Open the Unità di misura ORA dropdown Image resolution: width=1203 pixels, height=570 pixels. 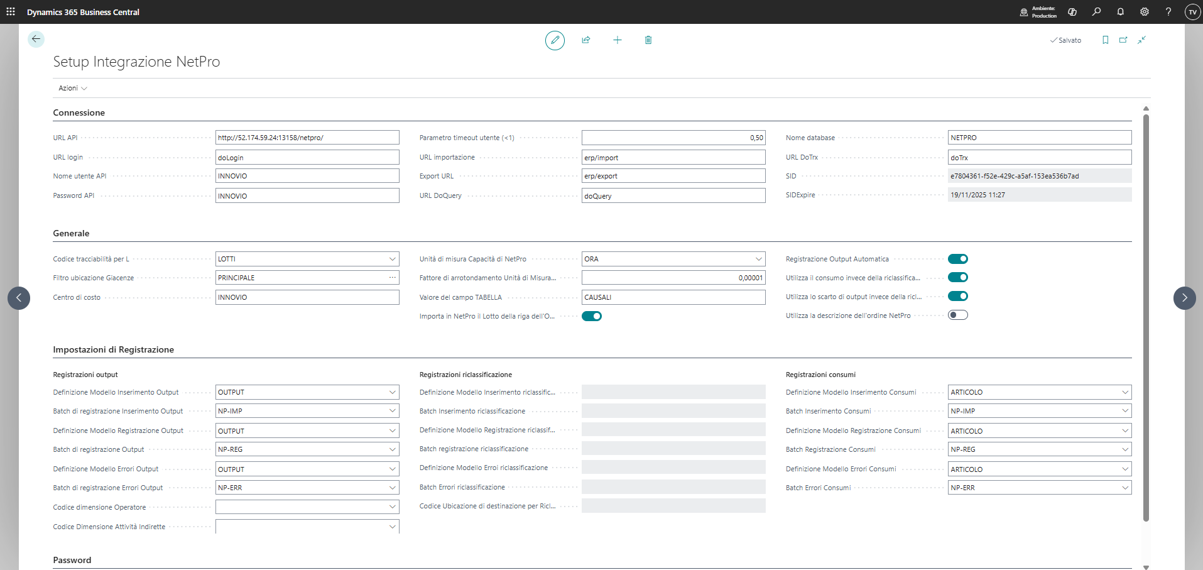coord(758,259)
